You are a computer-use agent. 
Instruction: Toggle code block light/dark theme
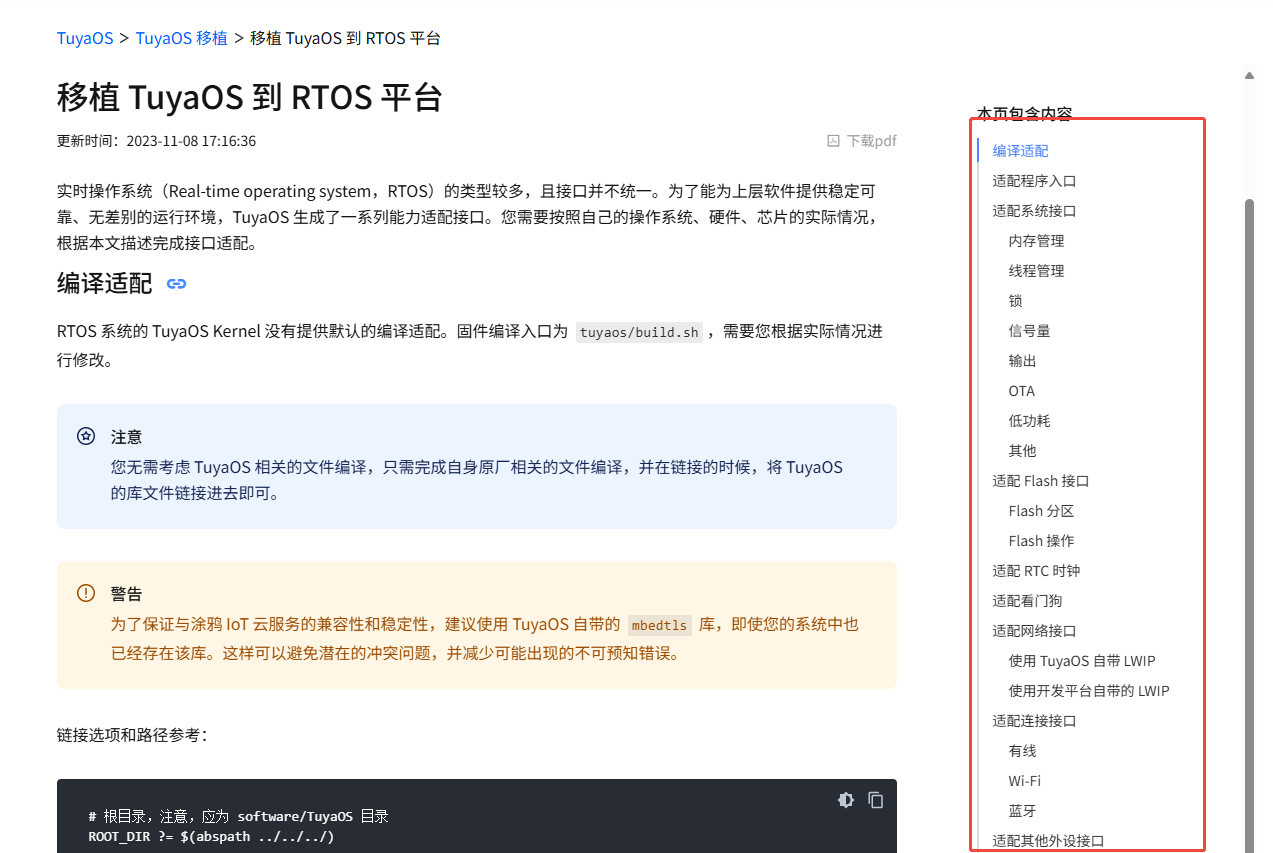[x=846, y=800]
